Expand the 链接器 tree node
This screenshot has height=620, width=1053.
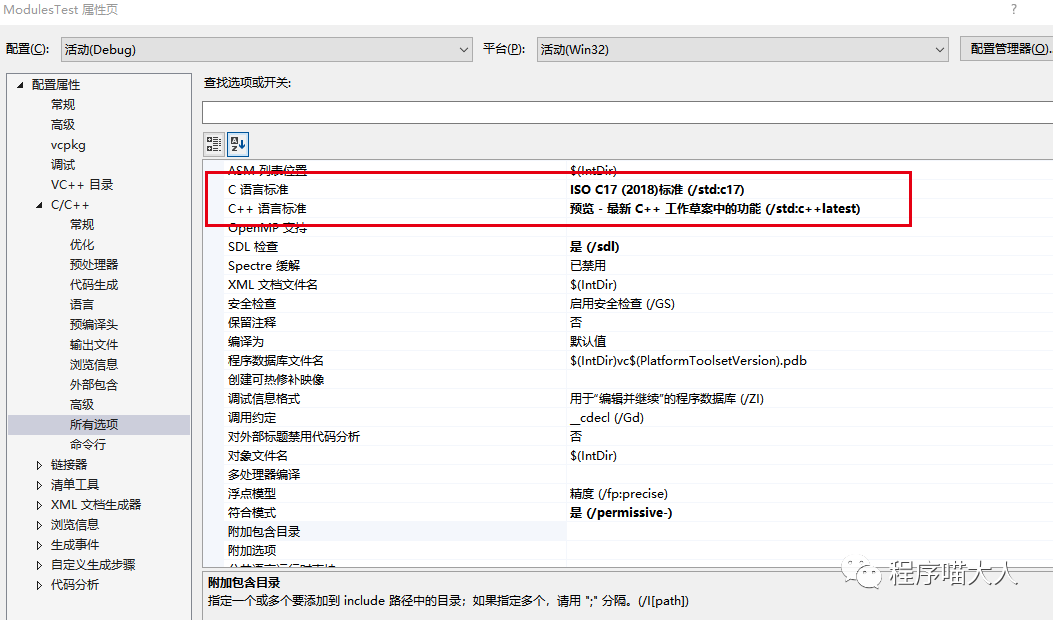39,464
